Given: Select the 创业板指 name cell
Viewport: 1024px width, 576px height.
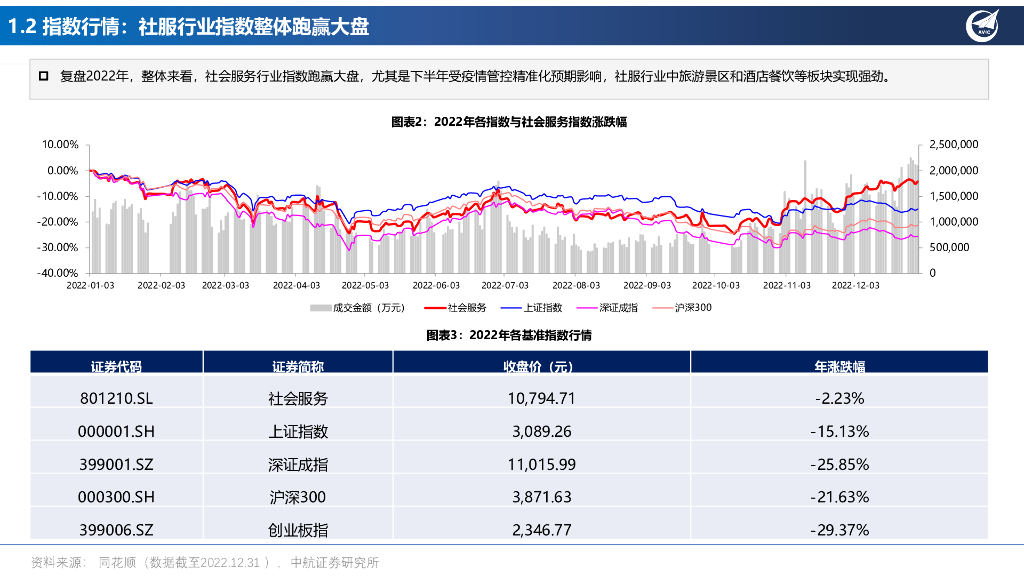Looking at the screenshot, I should [x=297, y=530].
